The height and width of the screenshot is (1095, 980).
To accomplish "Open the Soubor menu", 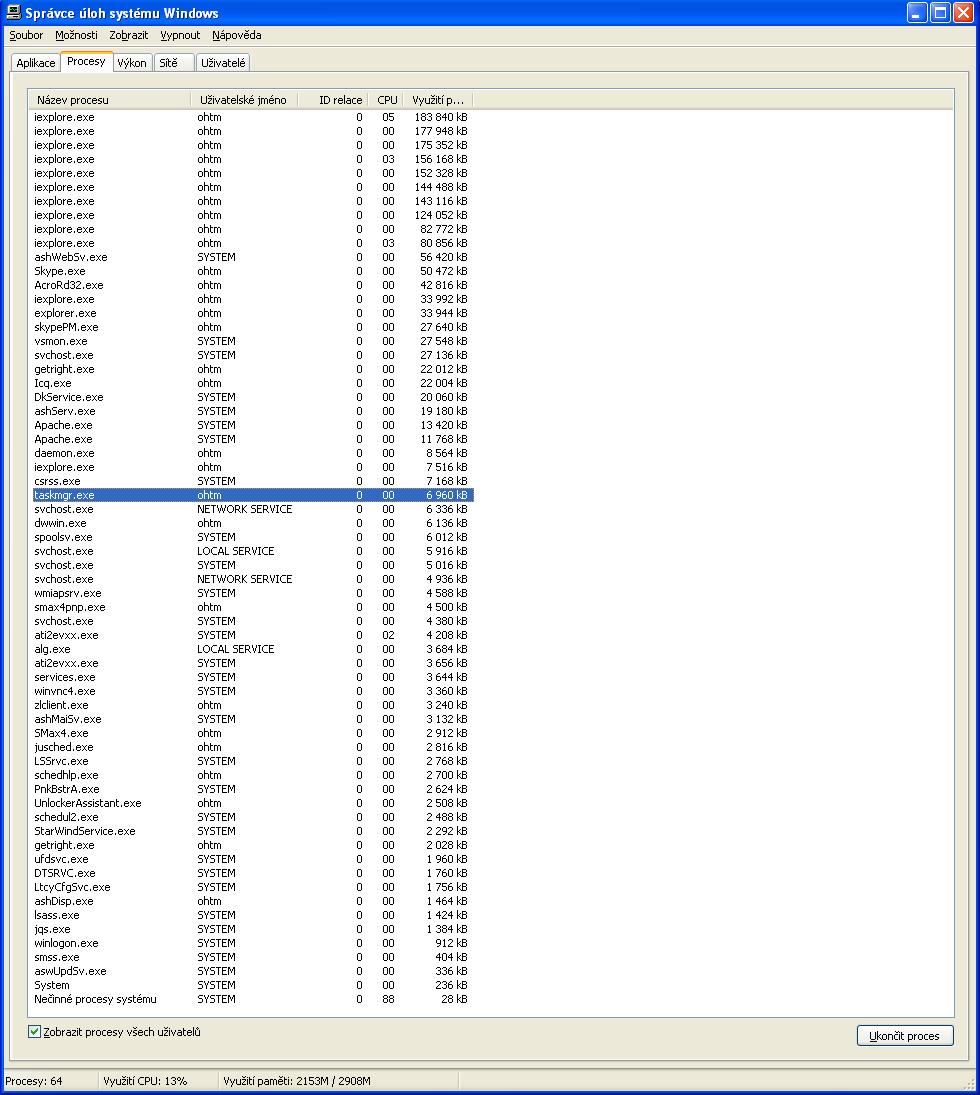I will [x=26, y=35].
